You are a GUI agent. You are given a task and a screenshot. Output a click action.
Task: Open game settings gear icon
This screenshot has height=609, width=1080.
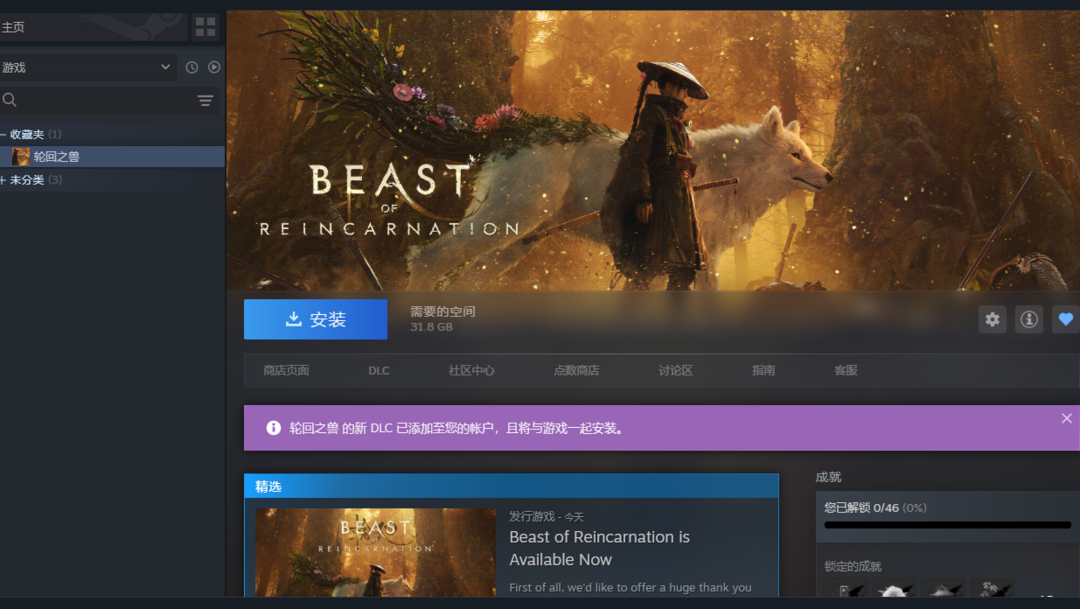click(992, 319)
